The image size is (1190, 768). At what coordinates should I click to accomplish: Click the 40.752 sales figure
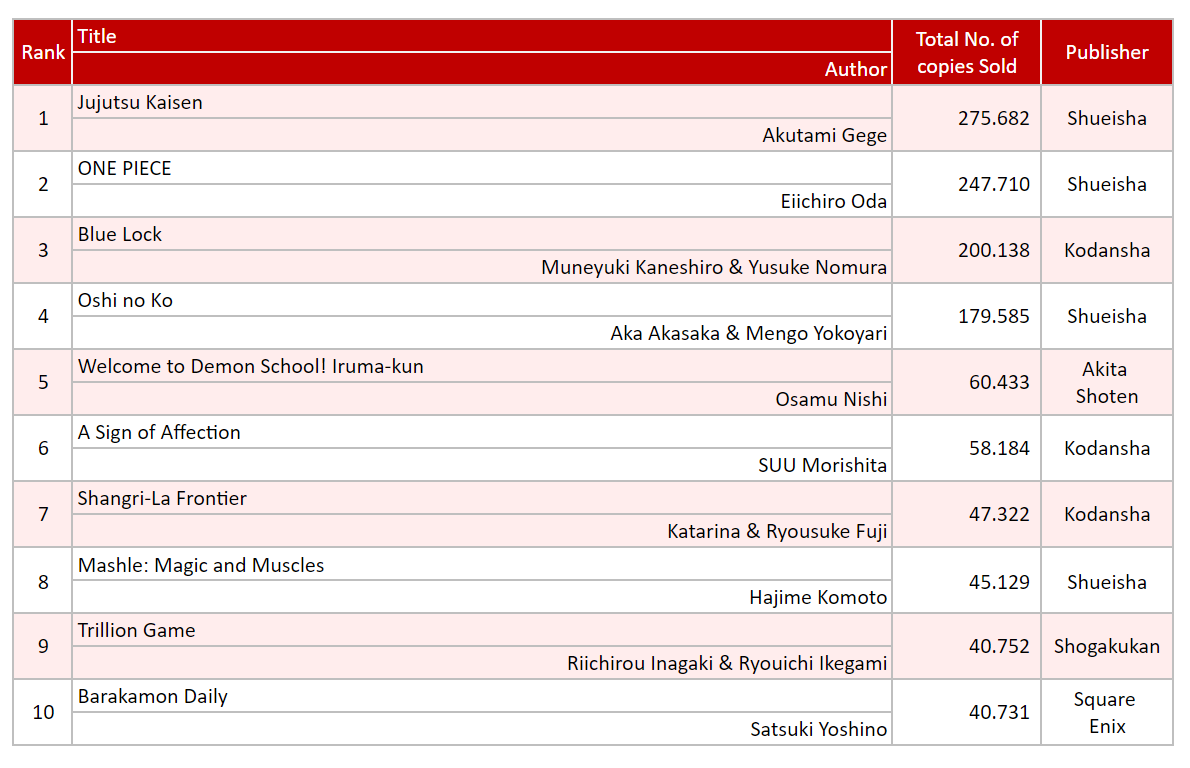pos(999,647)
